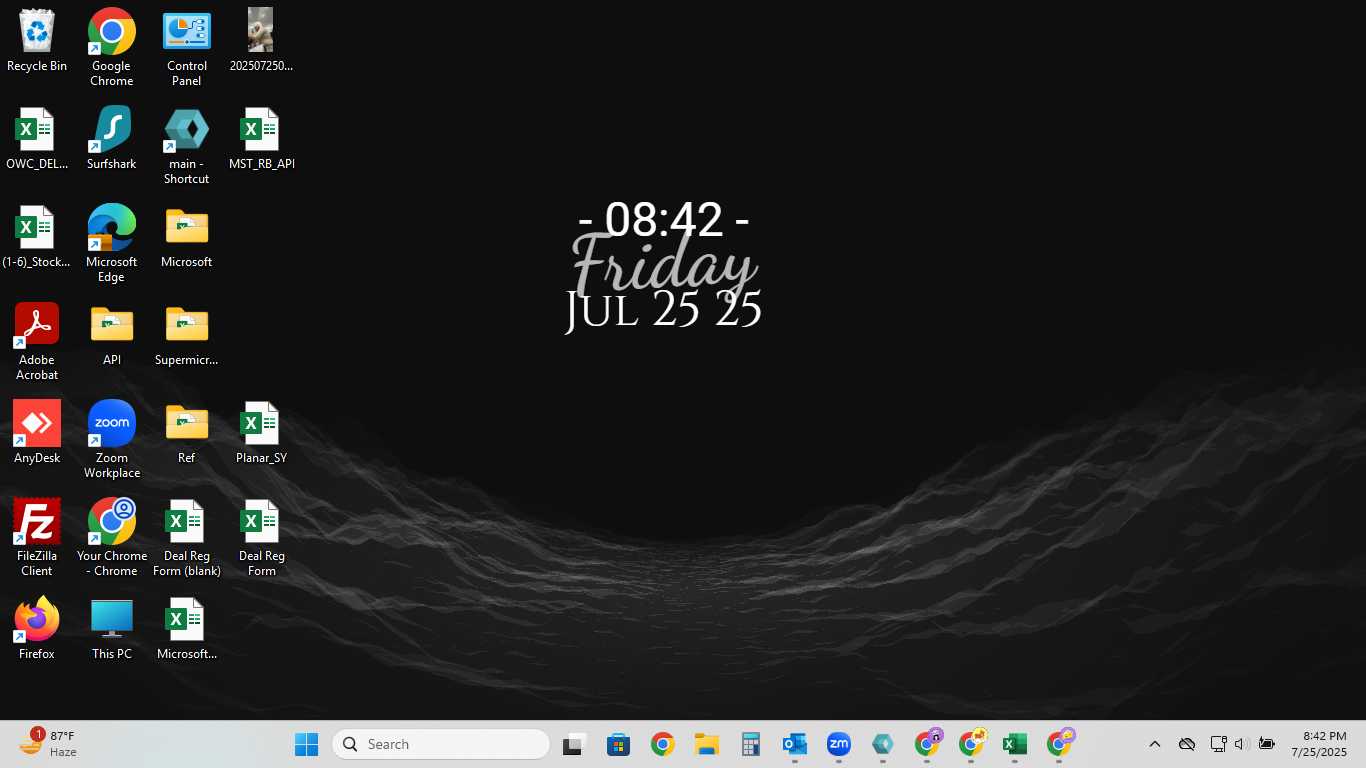Open the Windows Start menu
This screenshot has width=1366, height=768.
[307, 744]
